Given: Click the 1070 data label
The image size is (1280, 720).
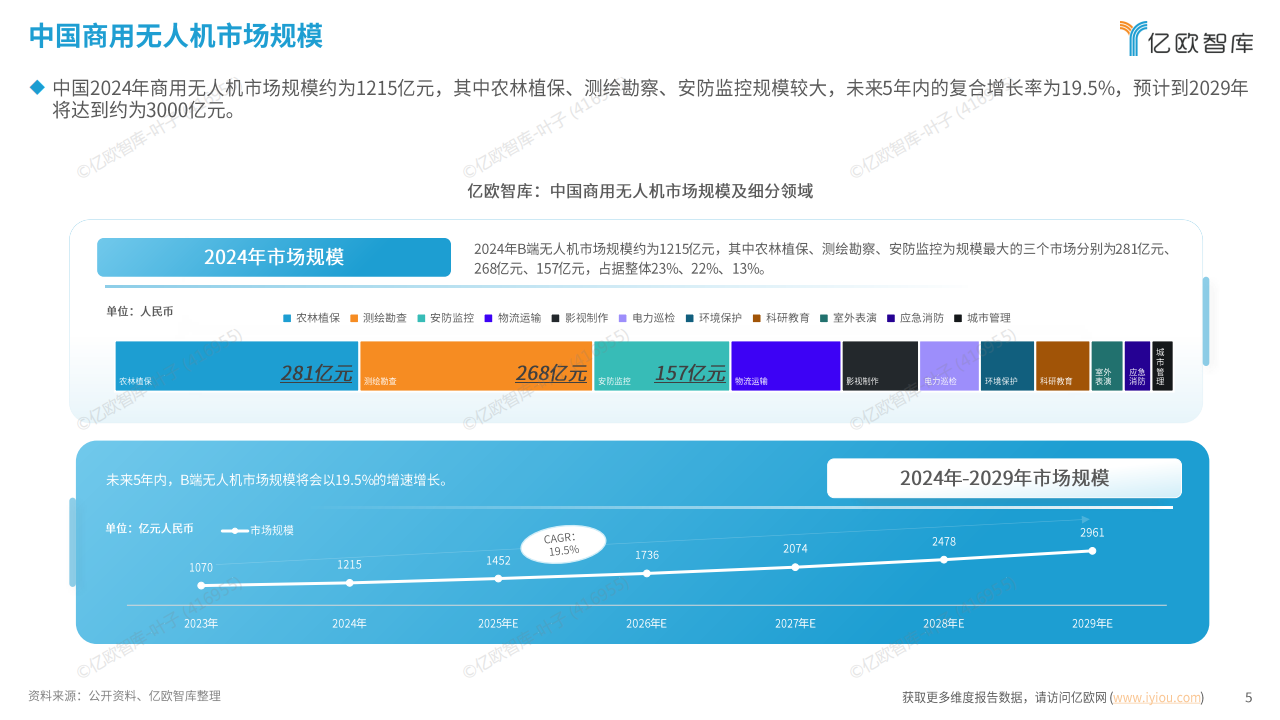Looking at the screenshot, I should click(201, 567).
